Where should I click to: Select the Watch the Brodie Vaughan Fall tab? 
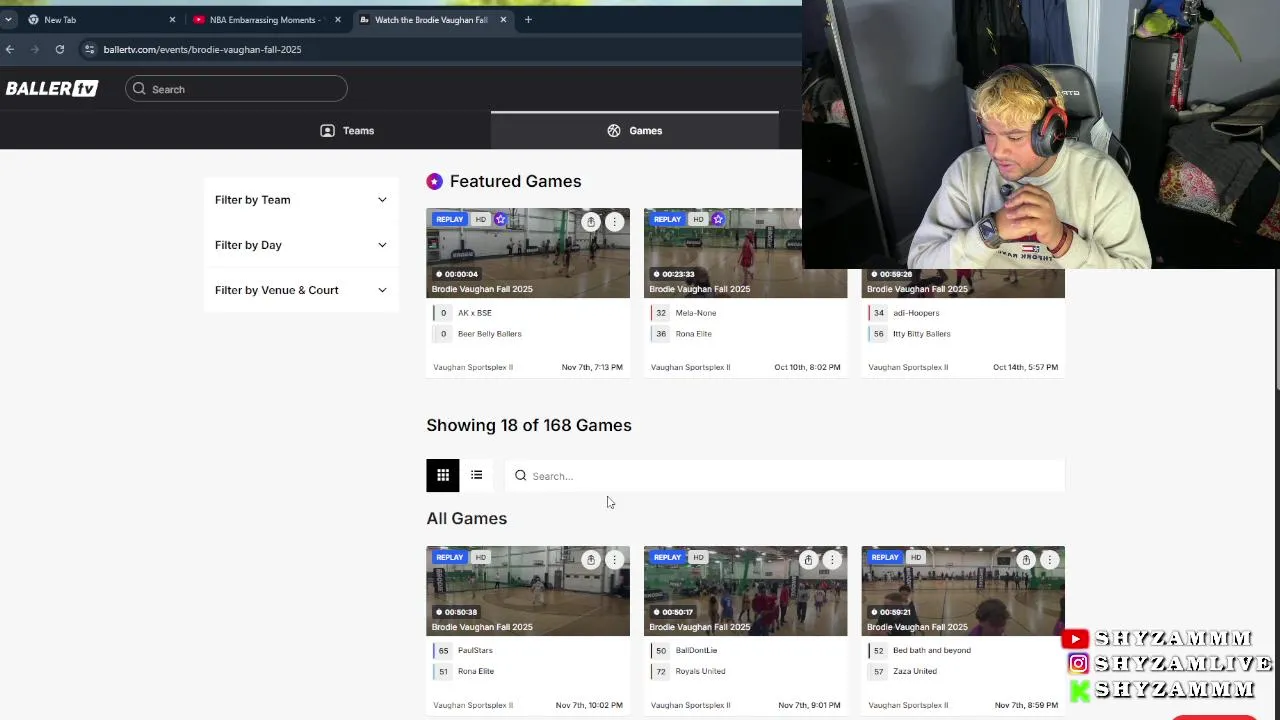[431, 19]
